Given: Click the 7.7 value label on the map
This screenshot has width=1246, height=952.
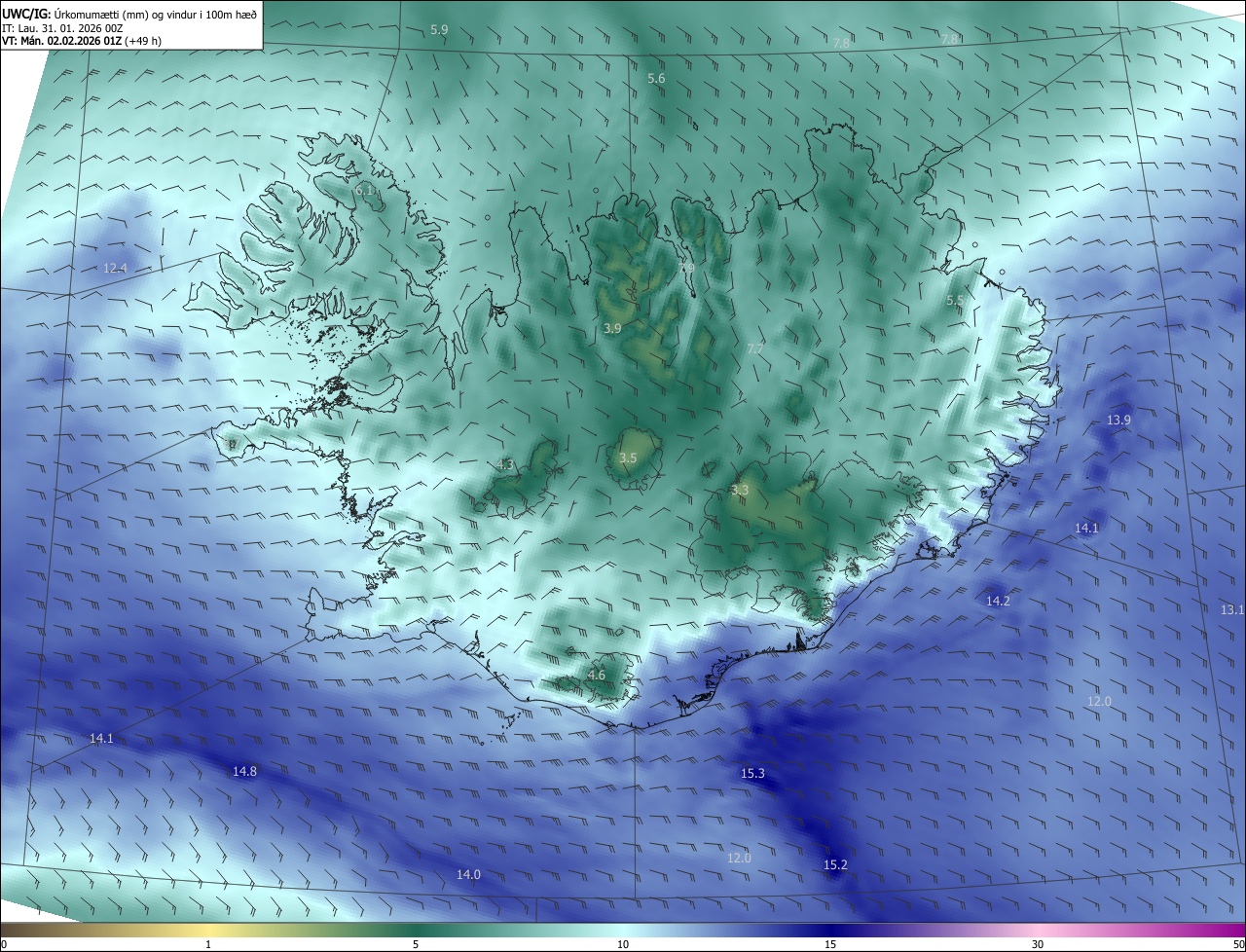Looking at the screenshot, I should pos(755,348).
